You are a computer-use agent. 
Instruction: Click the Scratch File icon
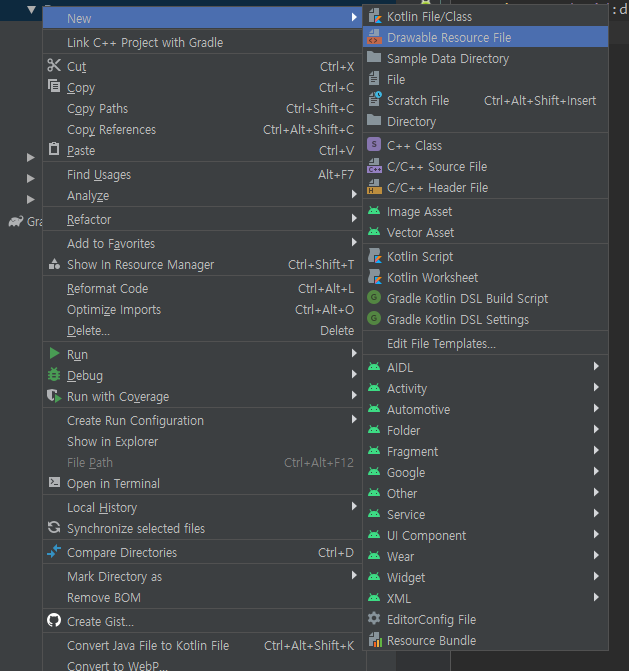click(374, 99)
